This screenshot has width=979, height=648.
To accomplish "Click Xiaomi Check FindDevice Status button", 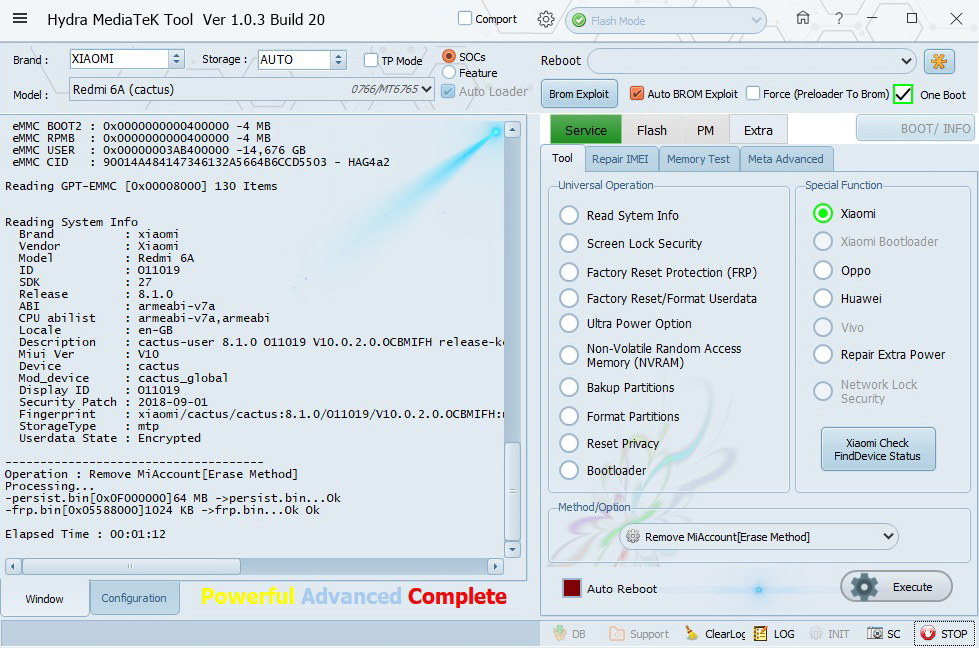I will pos(877,449).
